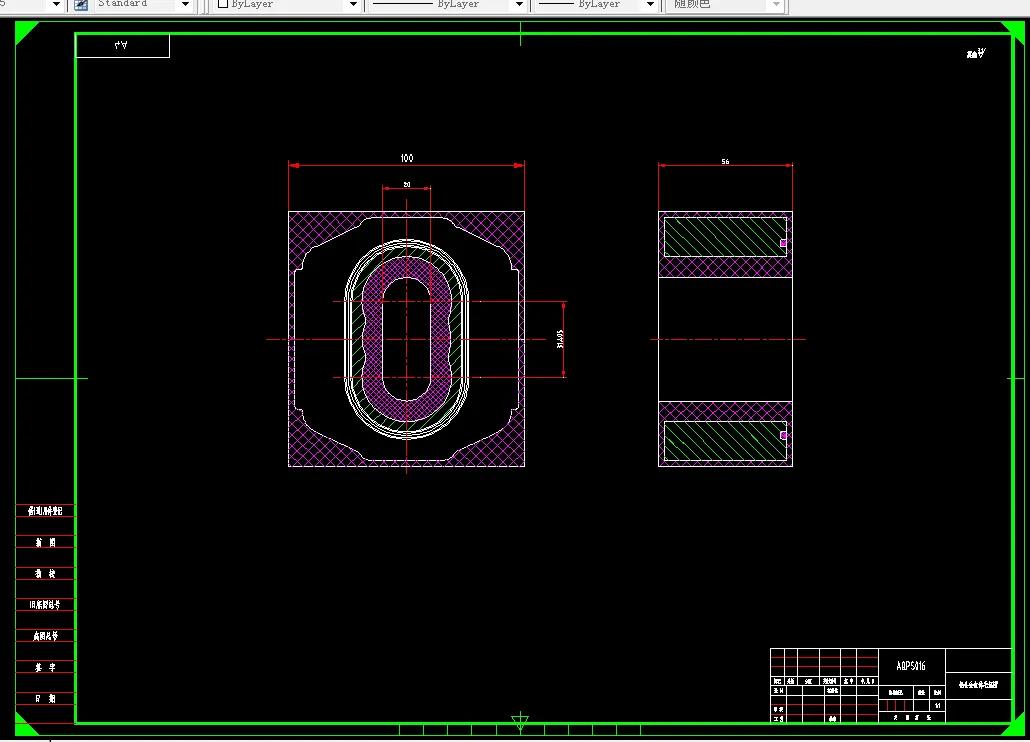Select the lower green hatched area in side view

pos(725,441)
